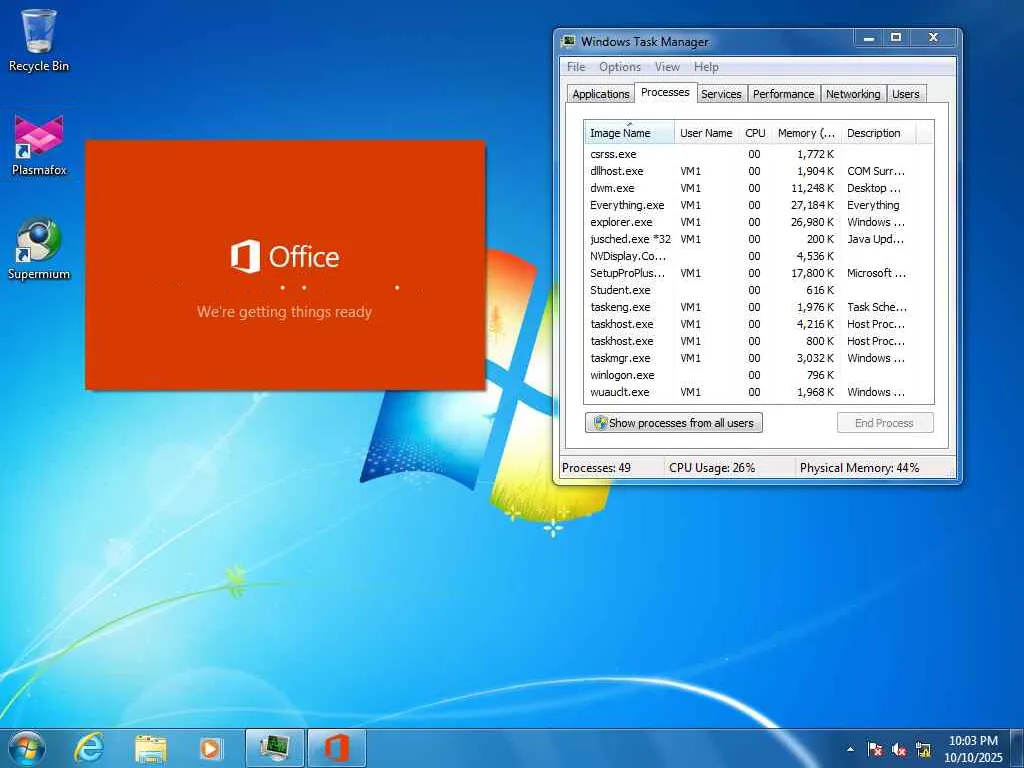Switch to the Networking tab

pyautogui.click(x=853, y=94)
